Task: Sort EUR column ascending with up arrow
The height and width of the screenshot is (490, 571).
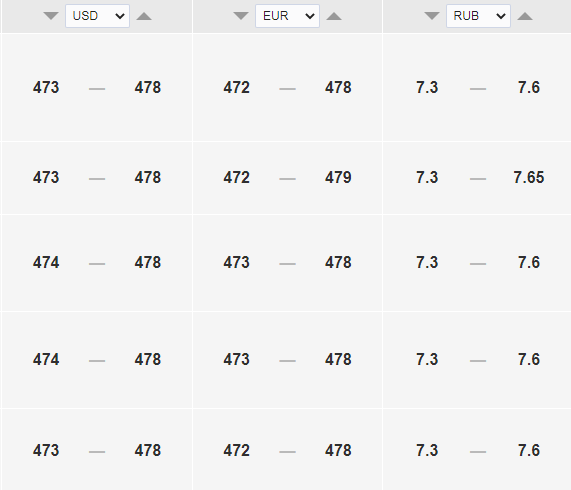Action: point(334,16)
